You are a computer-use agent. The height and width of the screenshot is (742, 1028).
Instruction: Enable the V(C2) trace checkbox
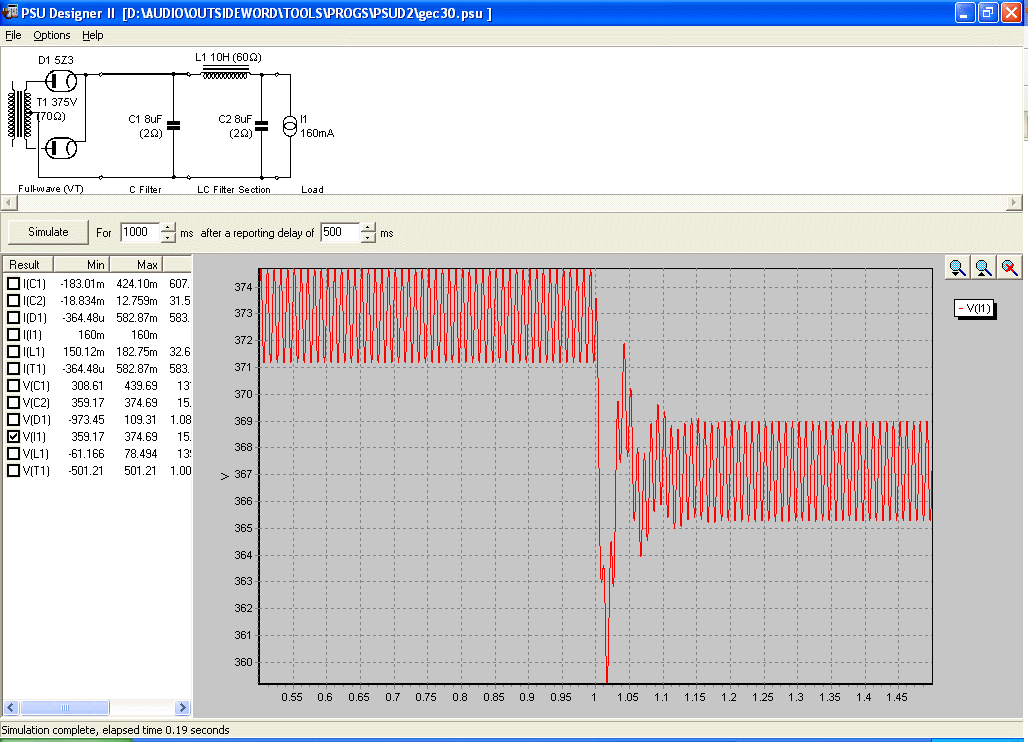point(13,403)
